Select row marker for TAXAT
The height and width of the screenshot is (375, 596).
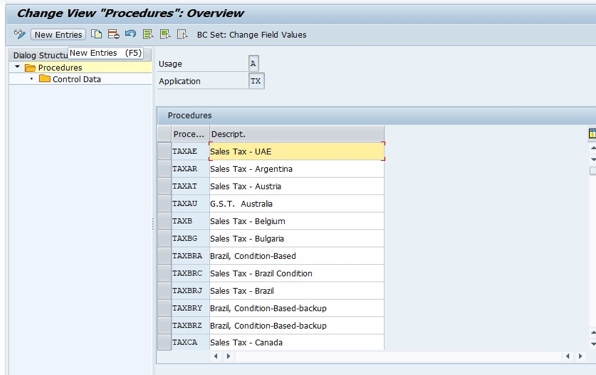(x=165, y=186)
